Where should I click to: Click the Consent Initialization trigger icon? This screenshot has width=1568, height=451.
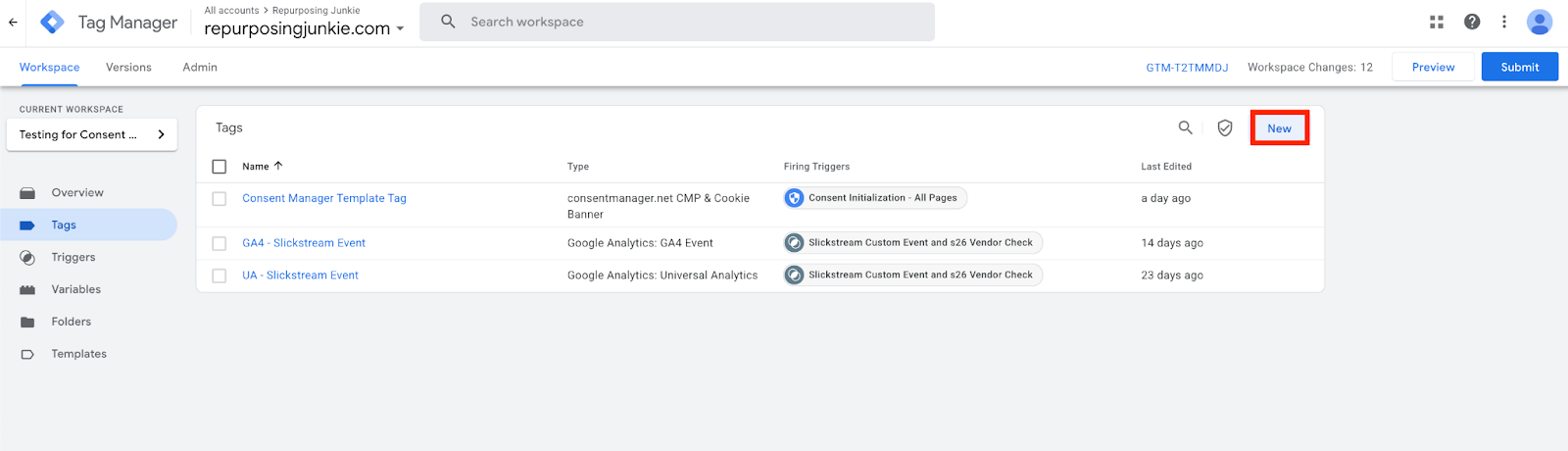click(795, 198)
